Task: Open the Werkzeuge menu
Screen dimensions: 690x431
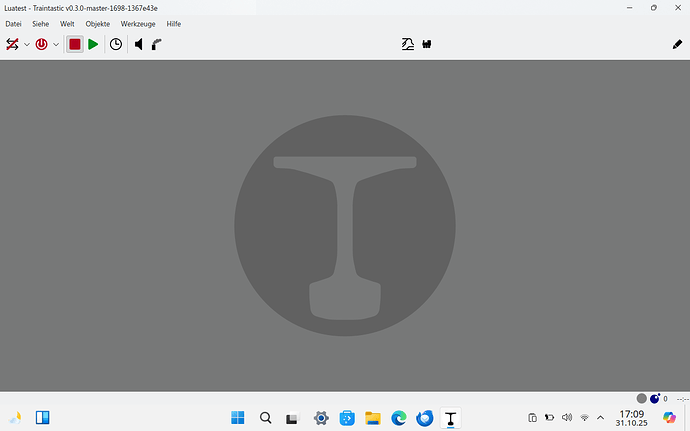Action: (138, 23)
